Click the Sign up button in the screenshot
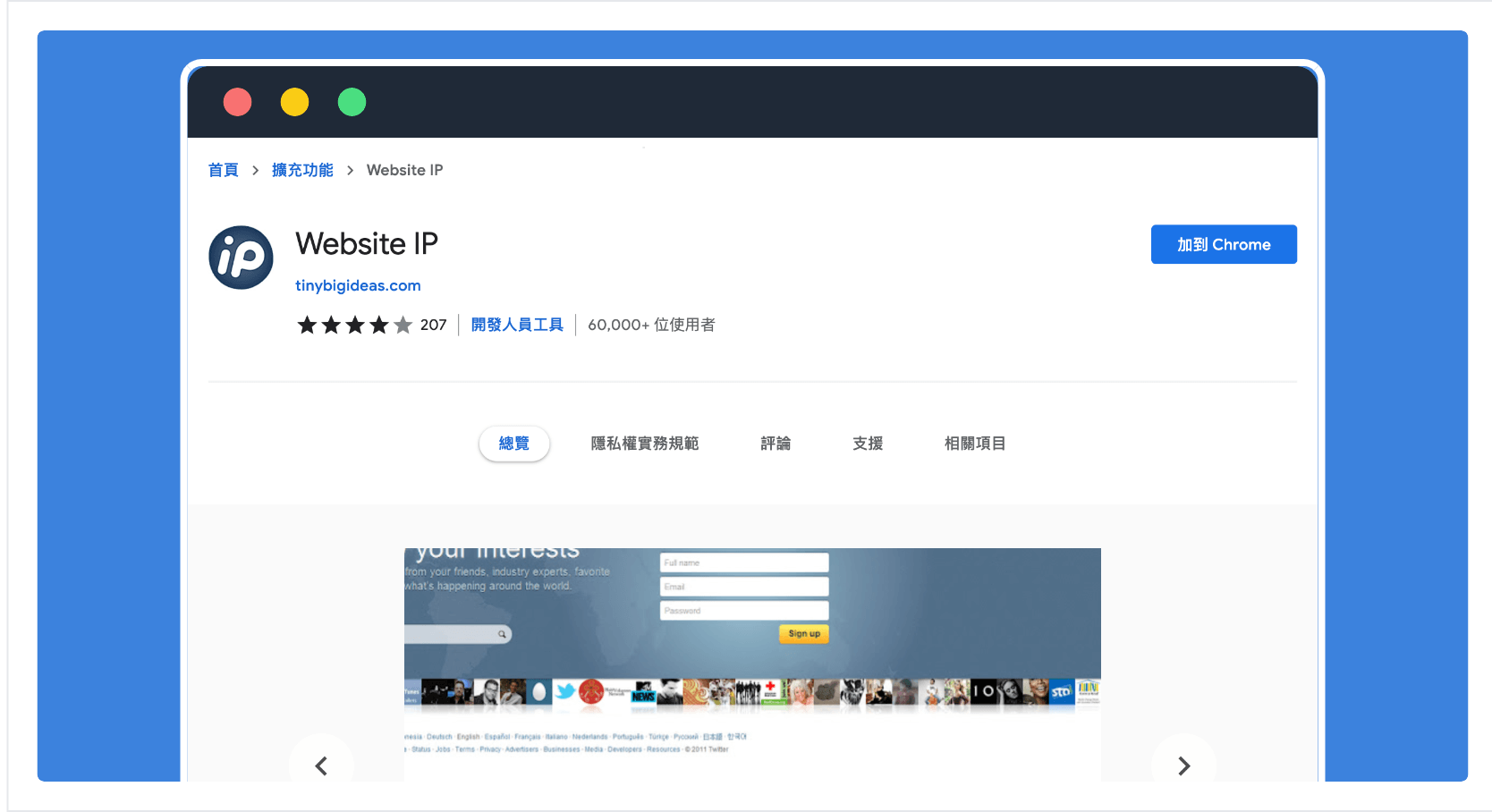 (x=802, y=634)
